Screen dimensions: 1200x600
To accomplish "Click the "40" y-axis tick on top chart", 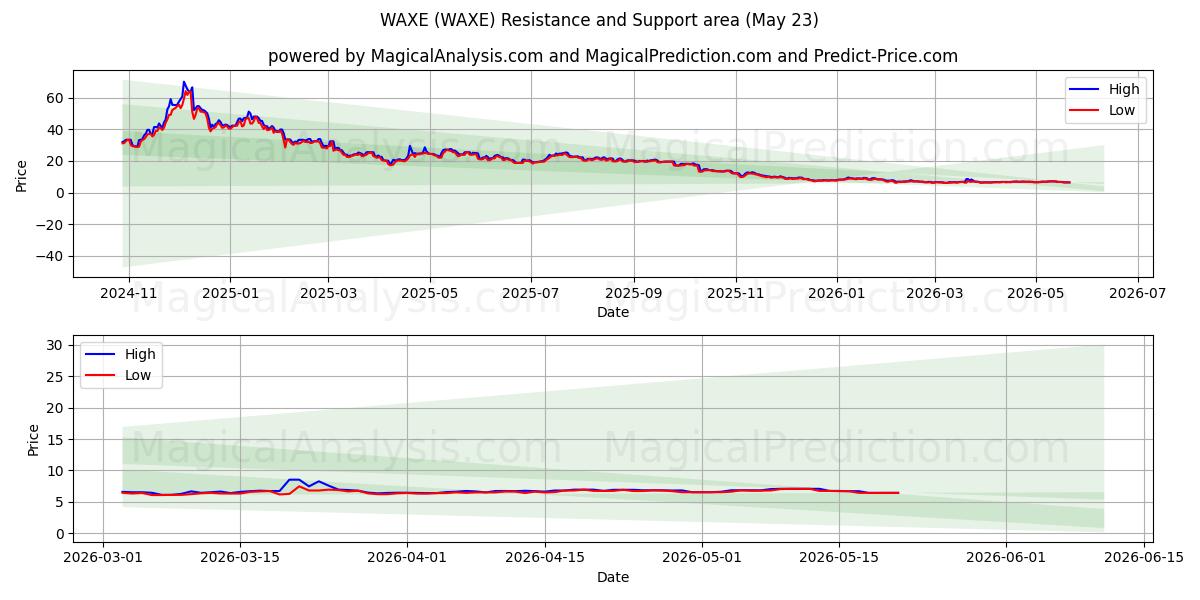I will tap(57, 130).
